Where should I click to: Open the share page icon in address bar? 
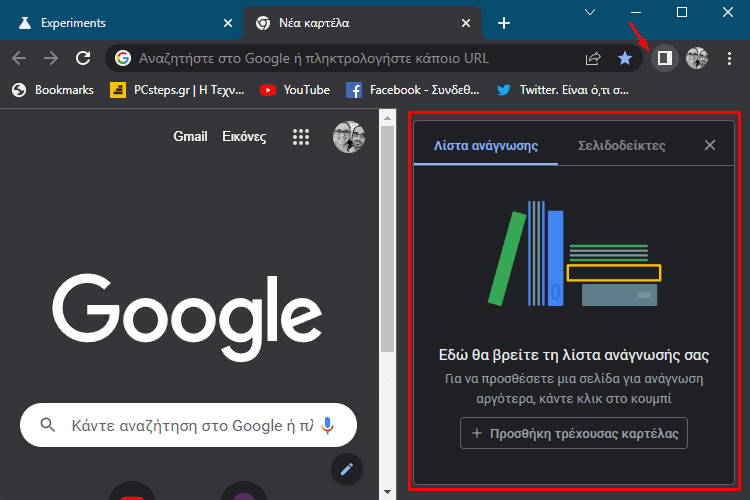pos(593,58)
